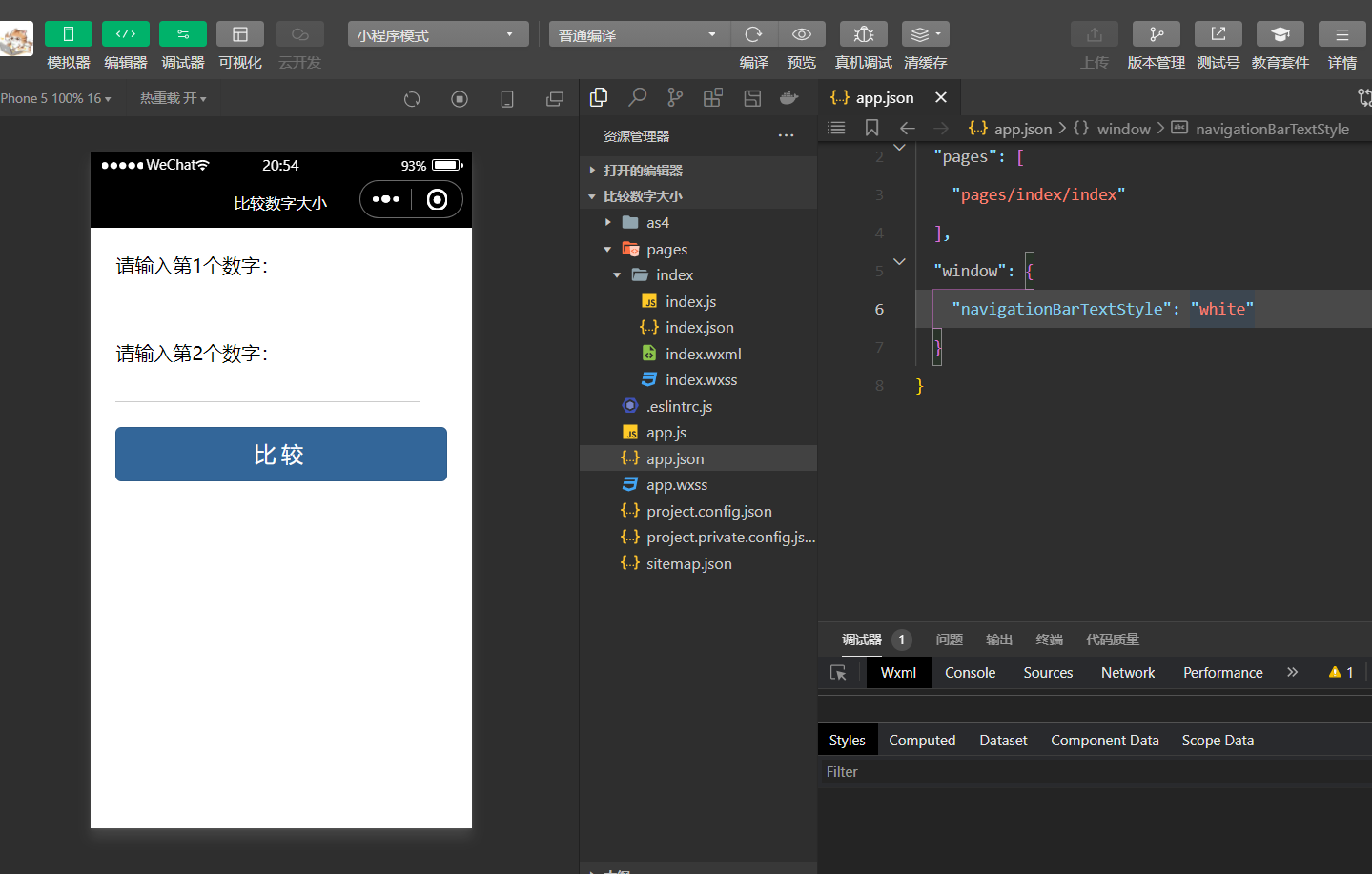Open project.config.json file
Viewport: 1372px width, 874px height.
(x=698, y=511)
